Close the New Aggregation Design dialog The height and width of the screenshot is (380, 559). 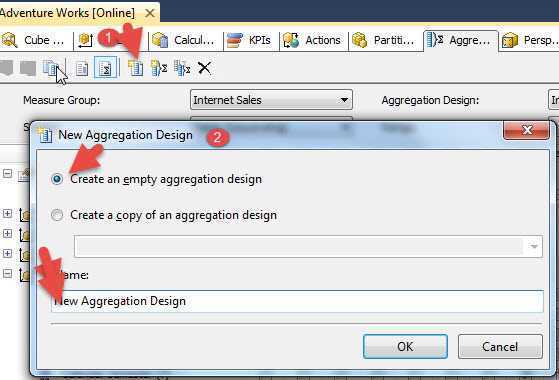526,130
